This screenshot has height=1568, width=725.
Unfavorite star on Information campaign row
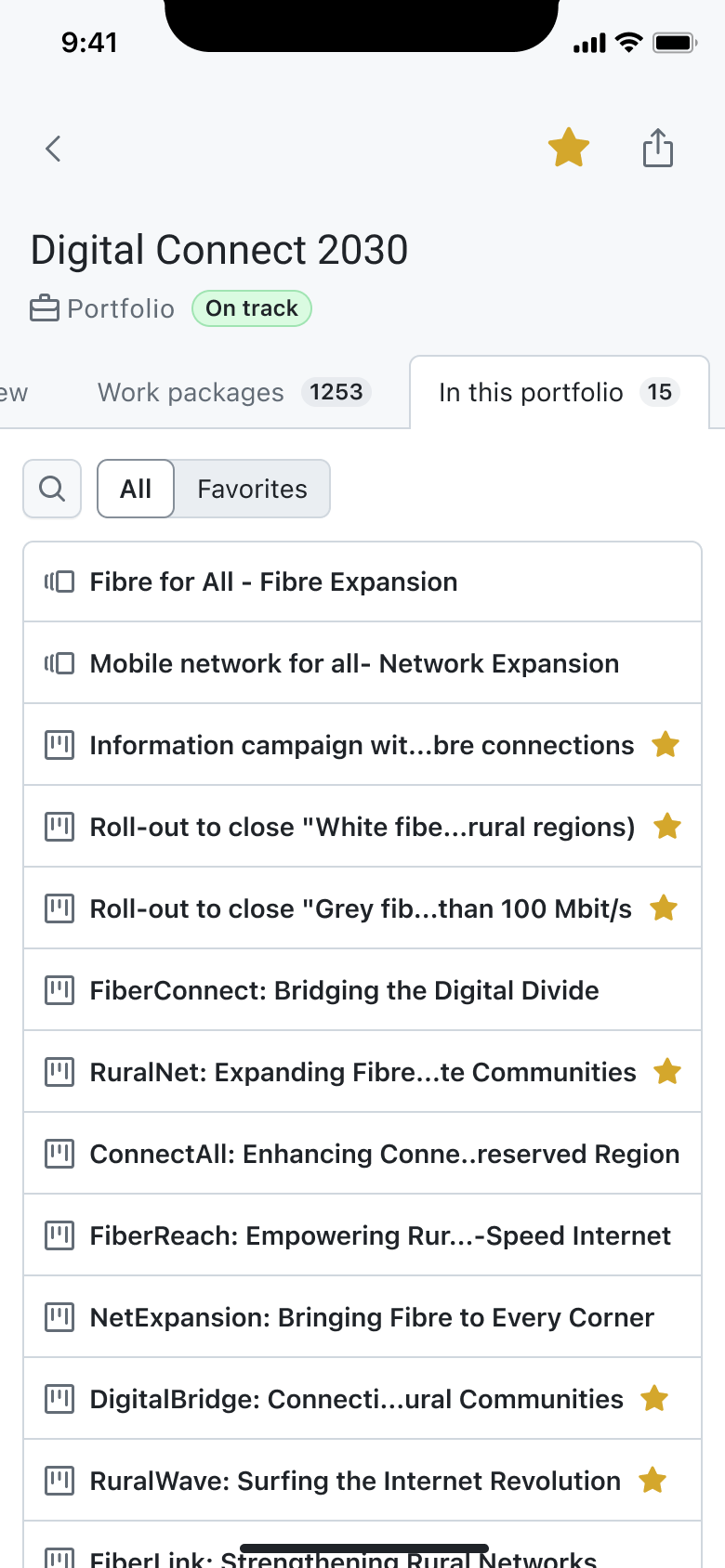[666, 745]
